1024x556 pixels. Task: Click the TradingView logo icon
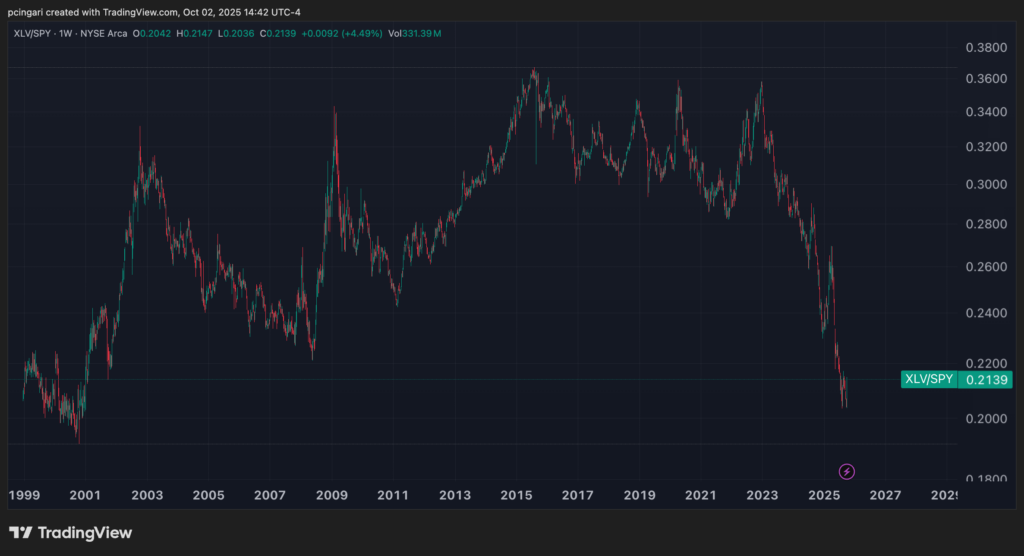pyautogui.click(x=19, y=533)
